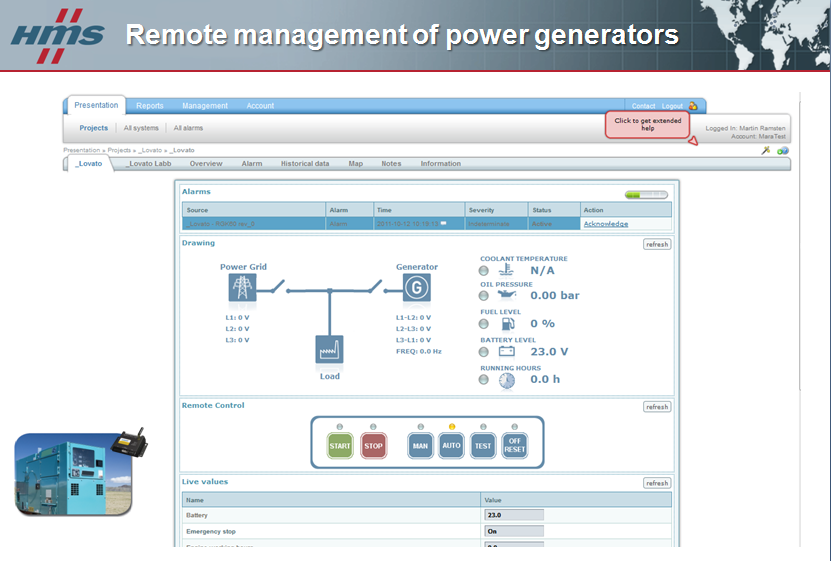Screen dimensions: 831x561
Task: Select All systems sub-menu item
Action: [x=141, y=128]
